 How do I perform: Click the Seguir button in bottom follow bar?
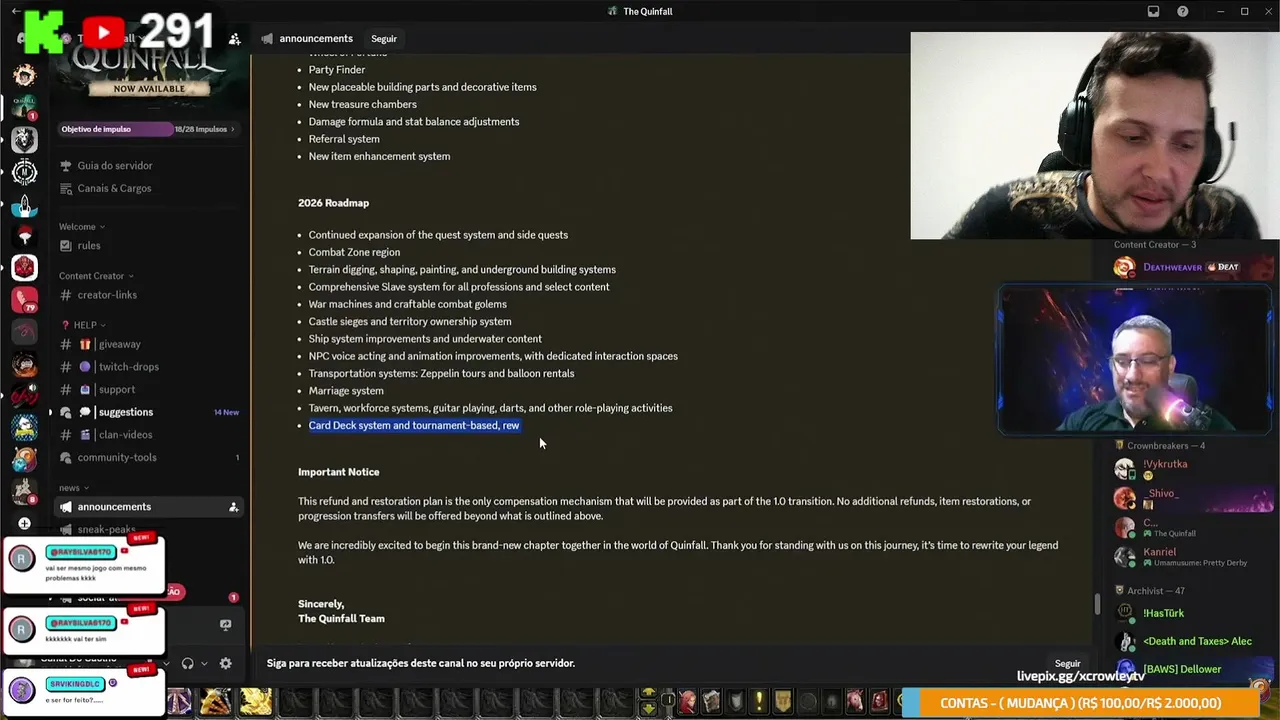click(x=1067, y=664)
